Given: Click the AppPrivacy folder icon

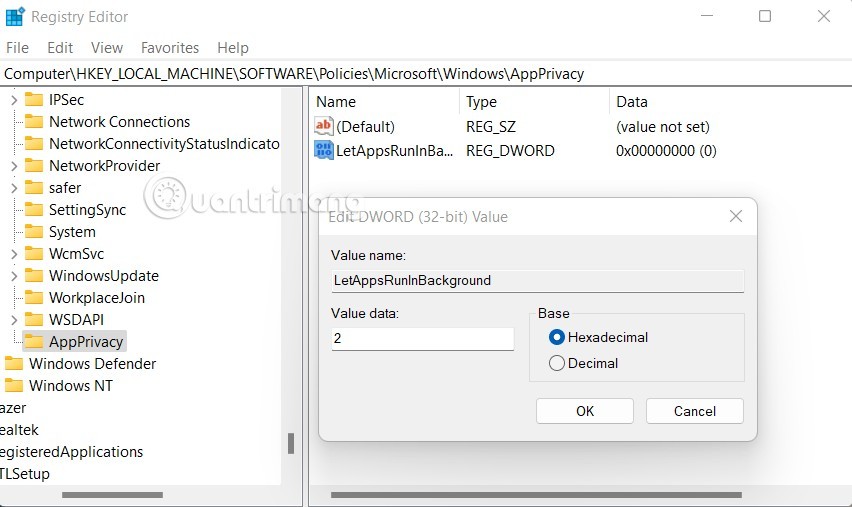Looking at the screenshot, I should (34, 342).
